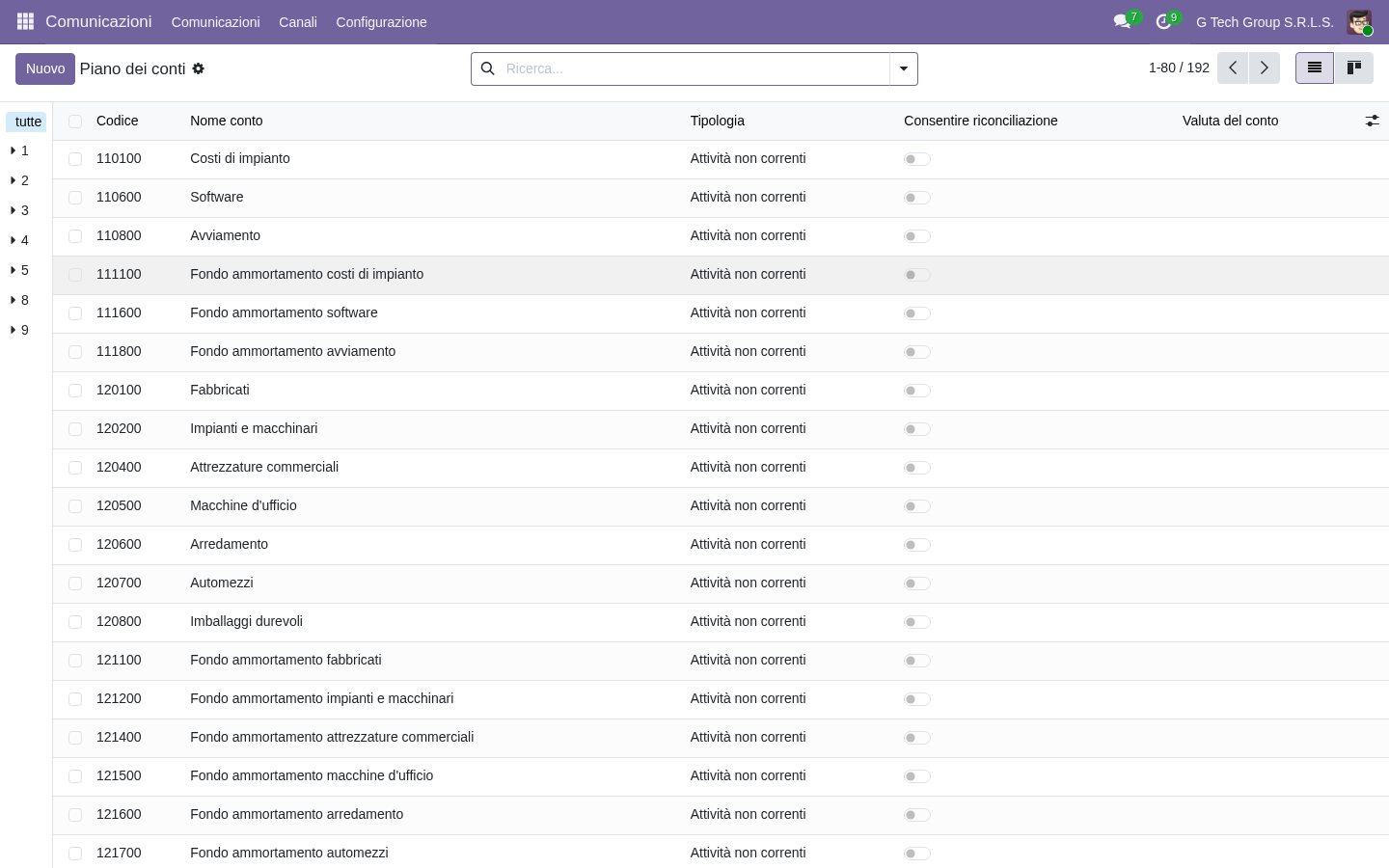Switch to list view
The width and height of the screenshot is (1389, 868).
tap(1315, 68)
